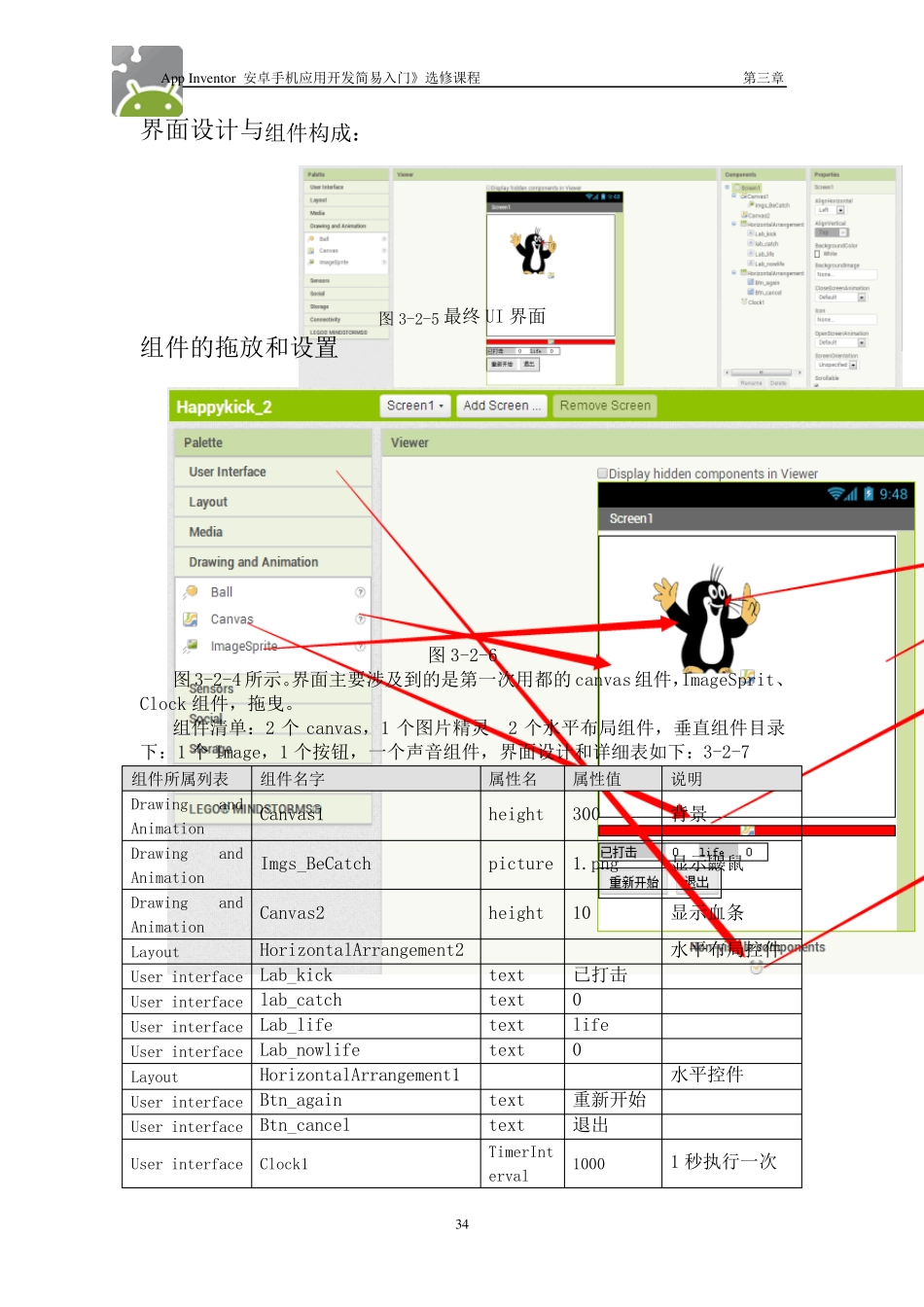The width and height of the screenshot is (924, 1307).
Task: Click the 已打击 label in phone preview
Action: 619,852
